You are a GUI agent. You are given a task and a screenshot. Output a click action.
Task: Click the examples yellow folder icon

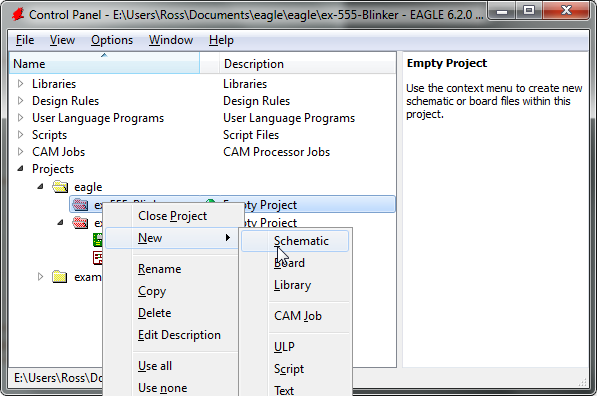[x=59, y=276]
